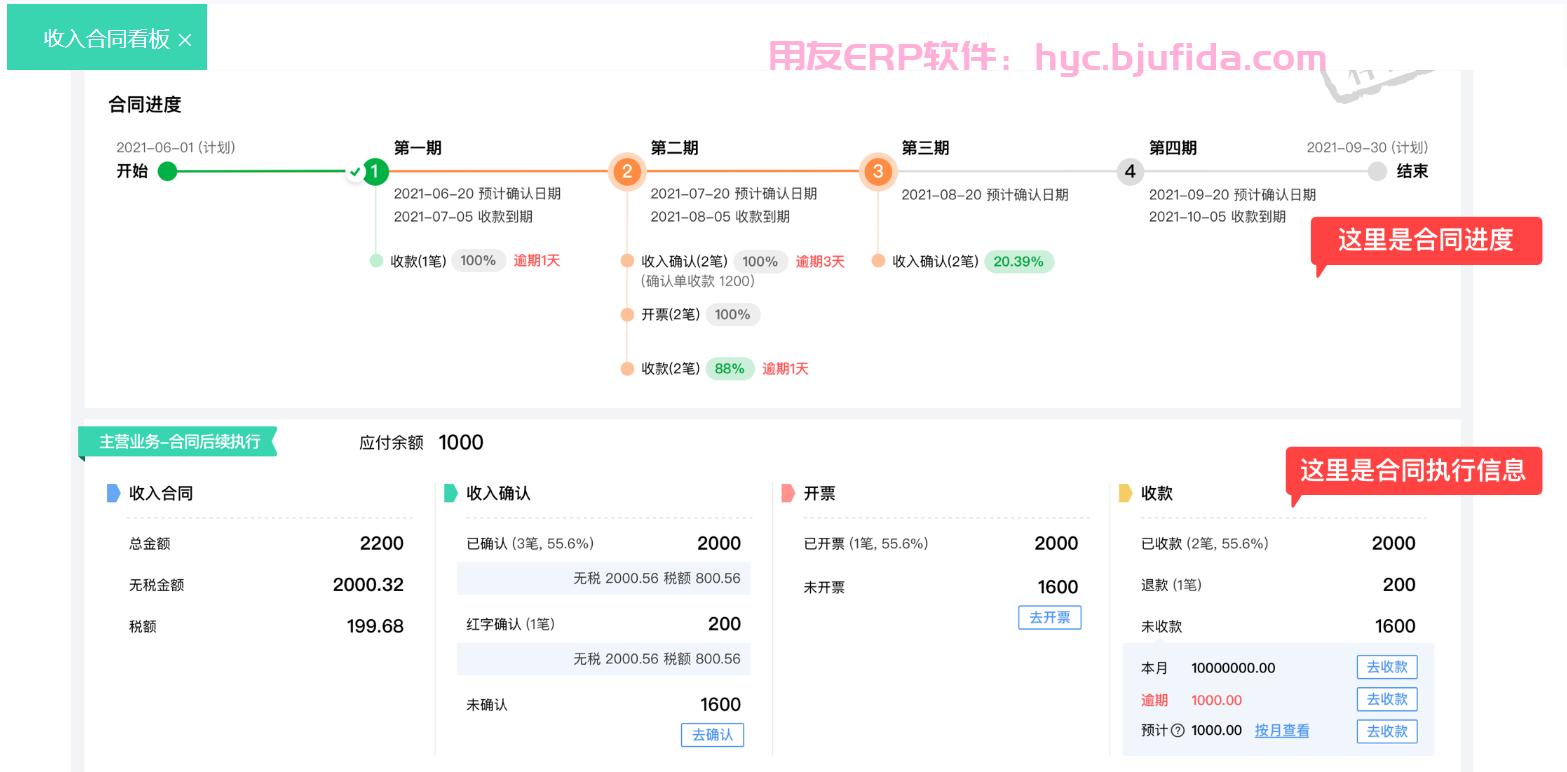The height and width of the screenshot is (772, 1567).
Task: Click the 2021-07-20 预计确认日期 text
Action: pos(733,194)
